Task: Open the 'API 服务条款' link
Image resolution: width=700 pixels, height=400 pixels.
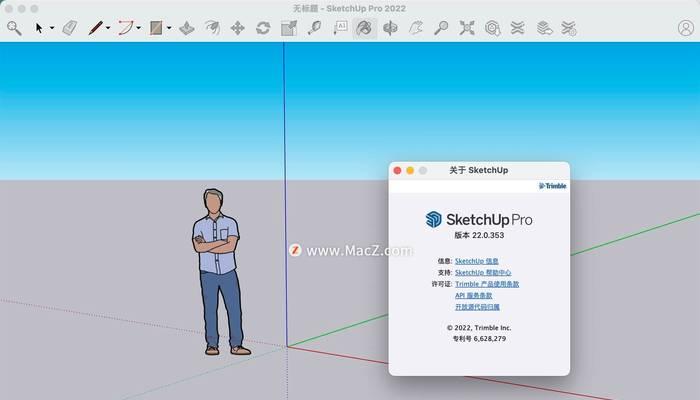Action: pyautogui.click(x=473, y=296)
